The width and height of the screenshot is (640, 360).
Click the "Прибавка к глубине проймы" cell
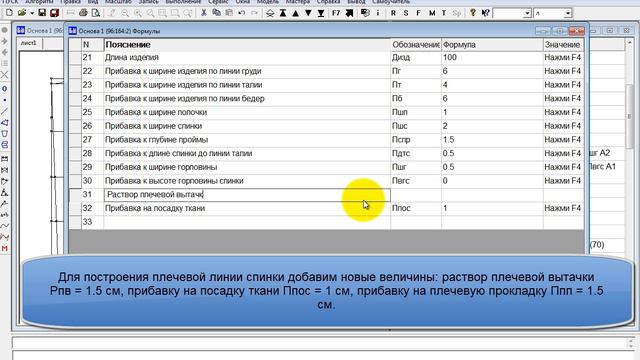[x=247, y=140]
